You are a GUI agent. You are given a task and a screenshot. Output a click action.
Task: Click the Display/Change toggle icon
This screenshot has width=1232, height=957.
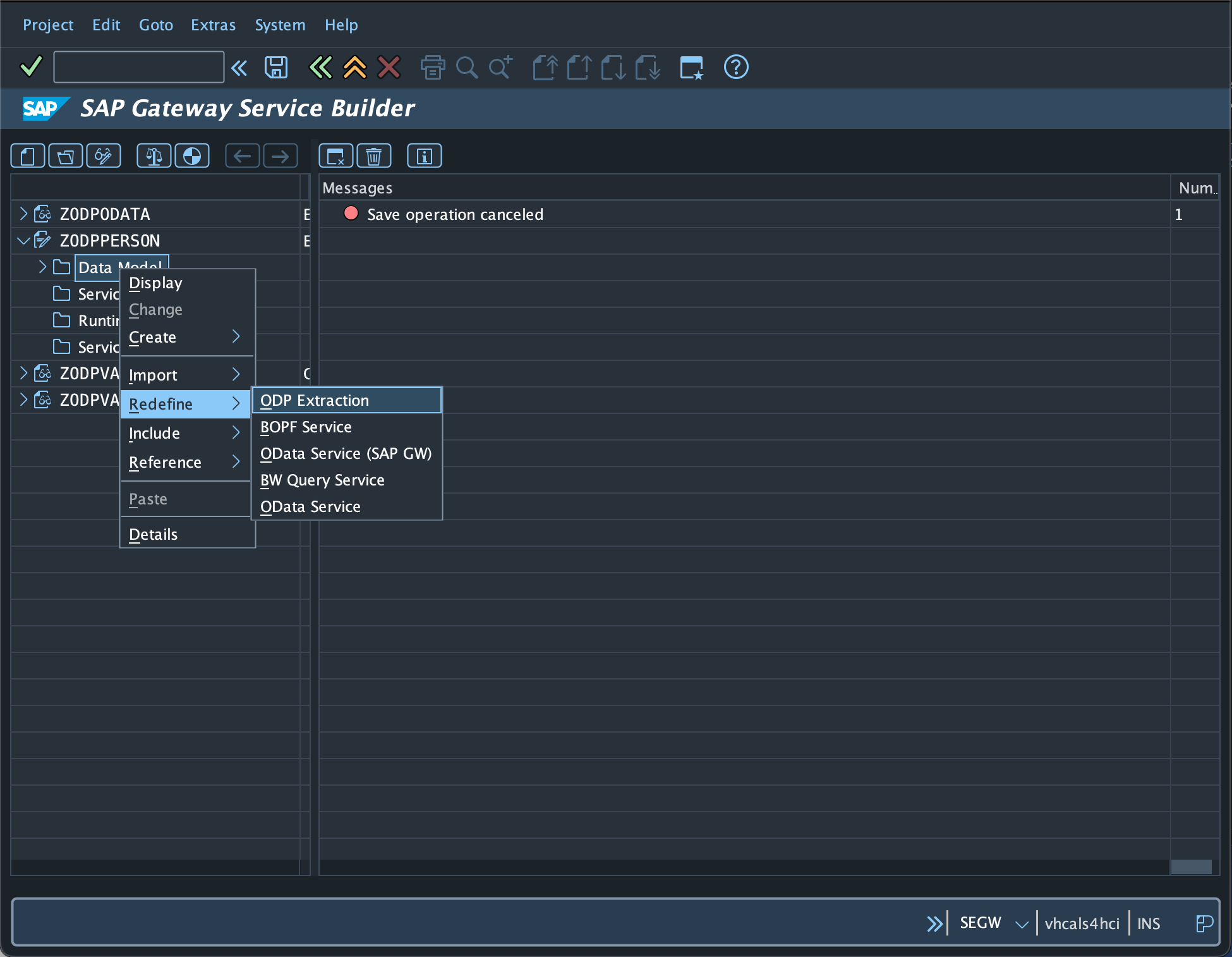click(x=104, y=156)
